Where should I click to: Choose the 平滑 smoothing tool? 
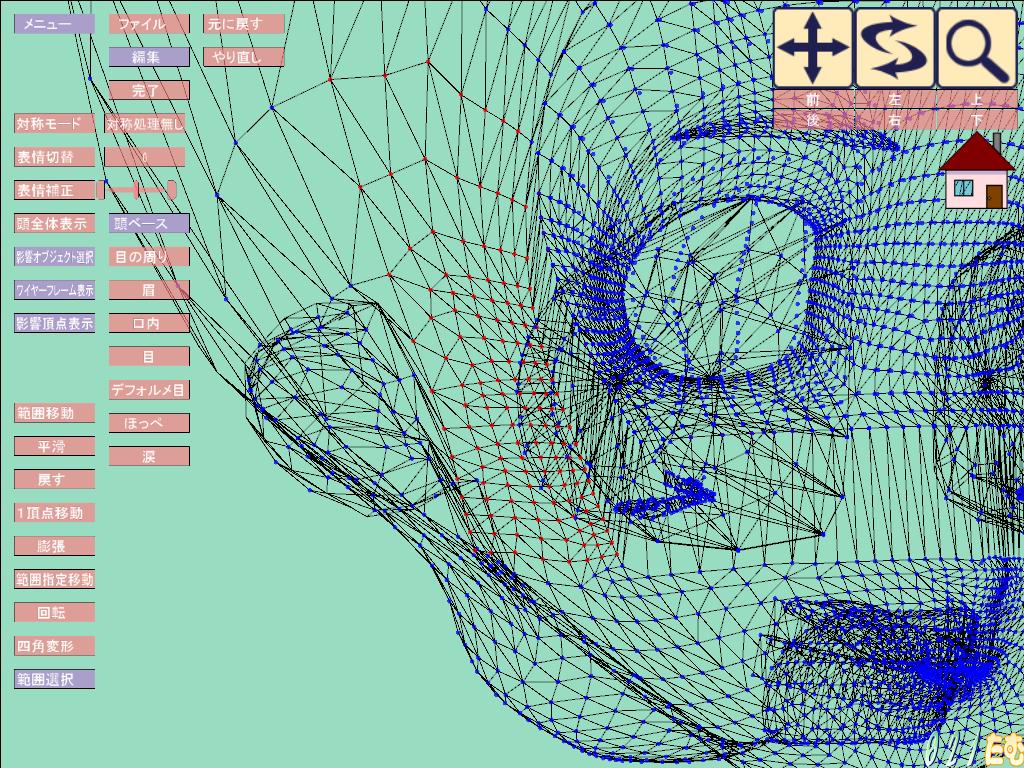coord(54,446)
